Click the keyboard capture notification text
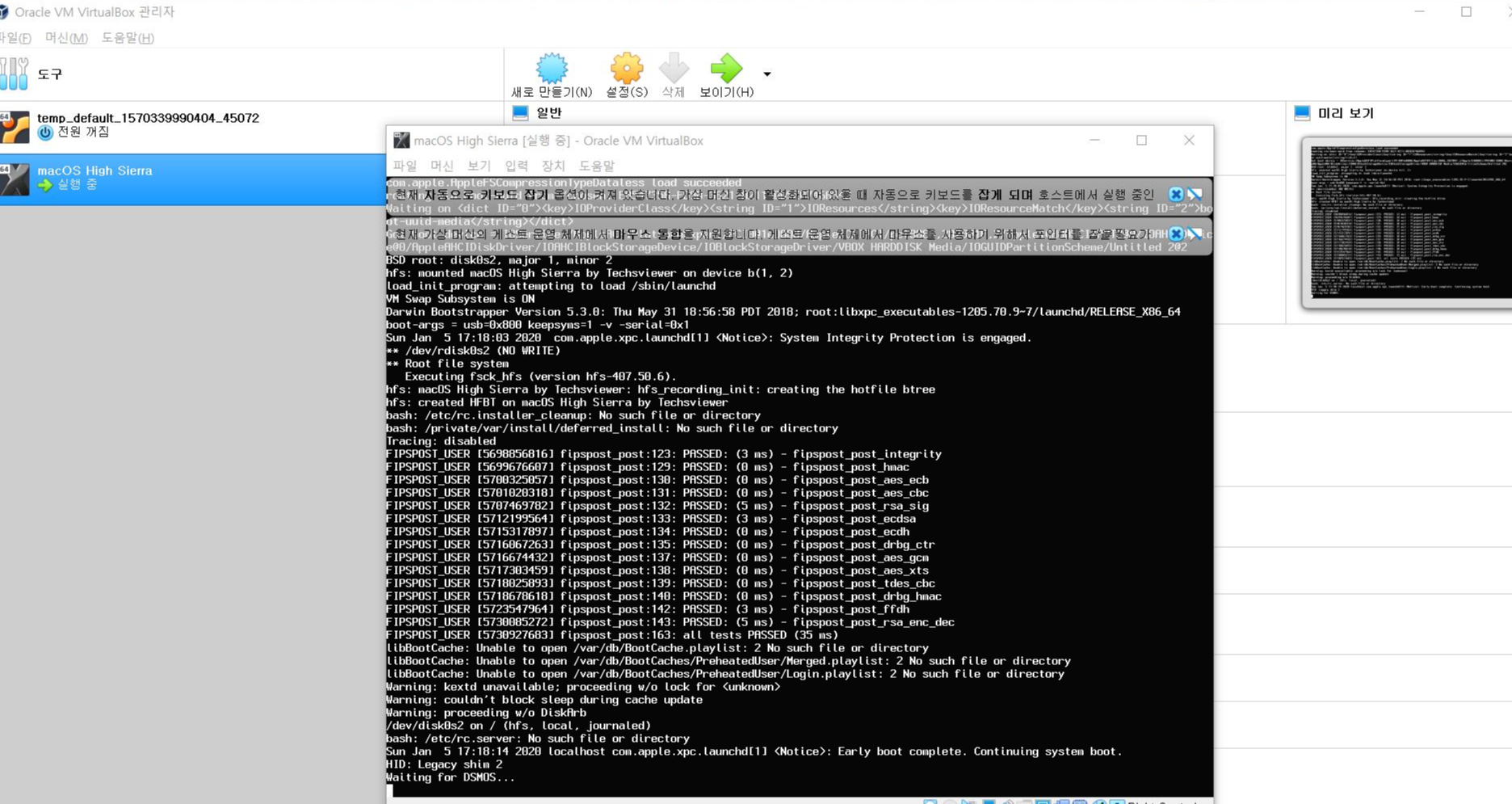Screen dimensions: 1512x804 click(x=775, y=195)
